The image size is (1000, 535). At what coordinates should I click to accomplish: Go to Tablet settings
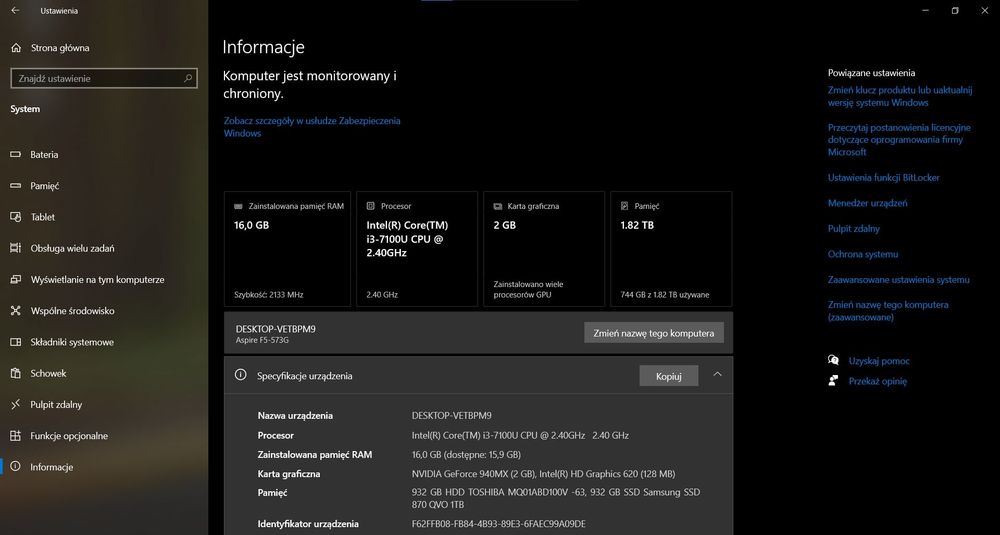[103, 217]
